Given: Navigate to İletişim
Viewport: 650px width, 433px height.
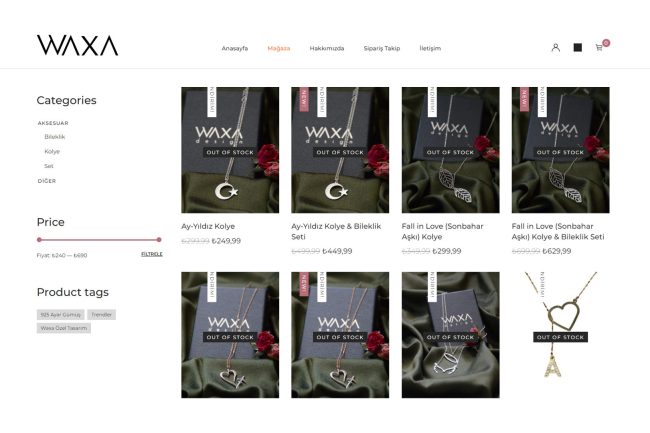Looking at the screenshot, I should coord(430,48).
